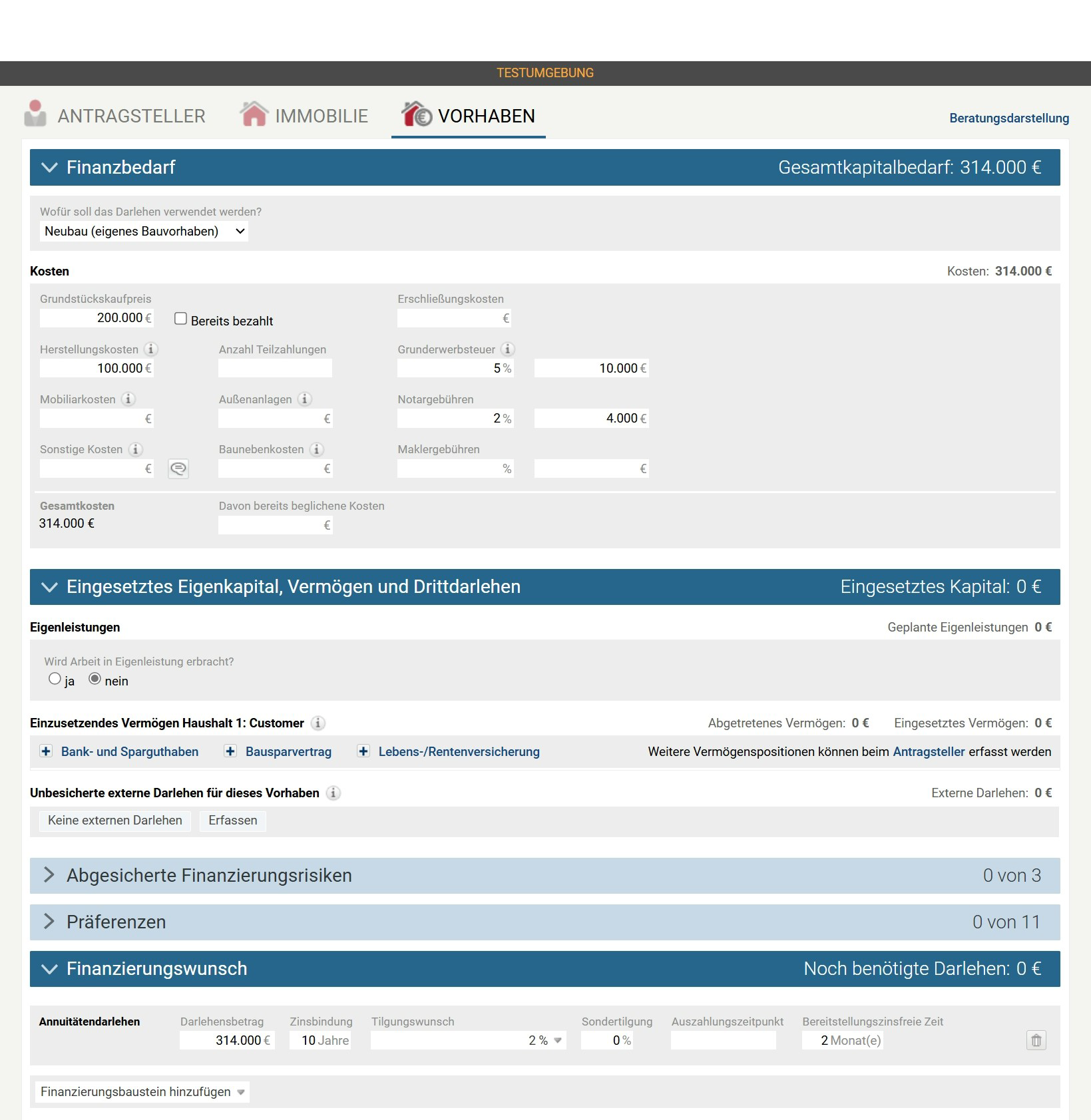
Task: Open the Beratungsdarstellung link
Action: coord(1008,118)
